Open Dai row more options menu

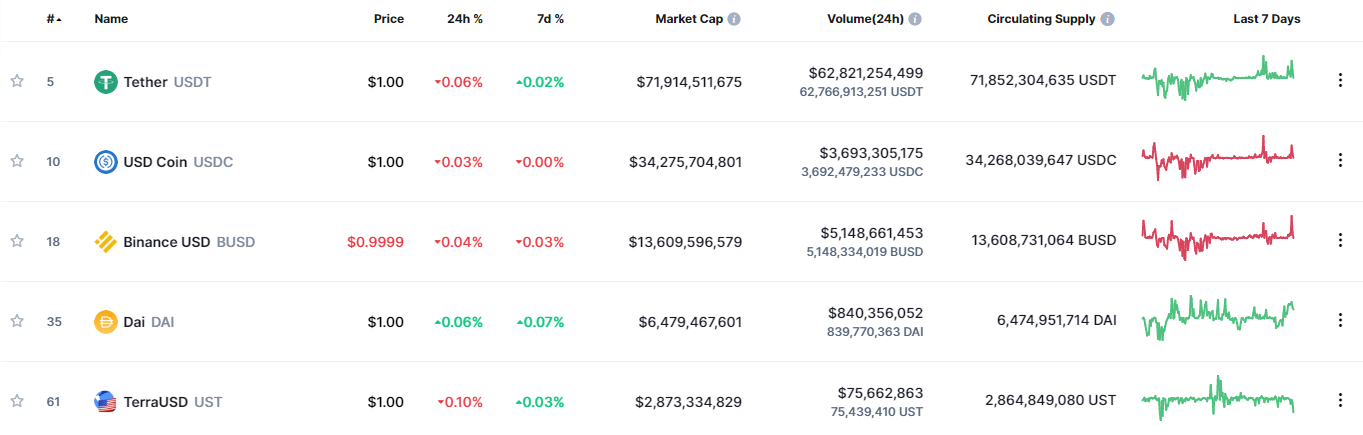1340,321
